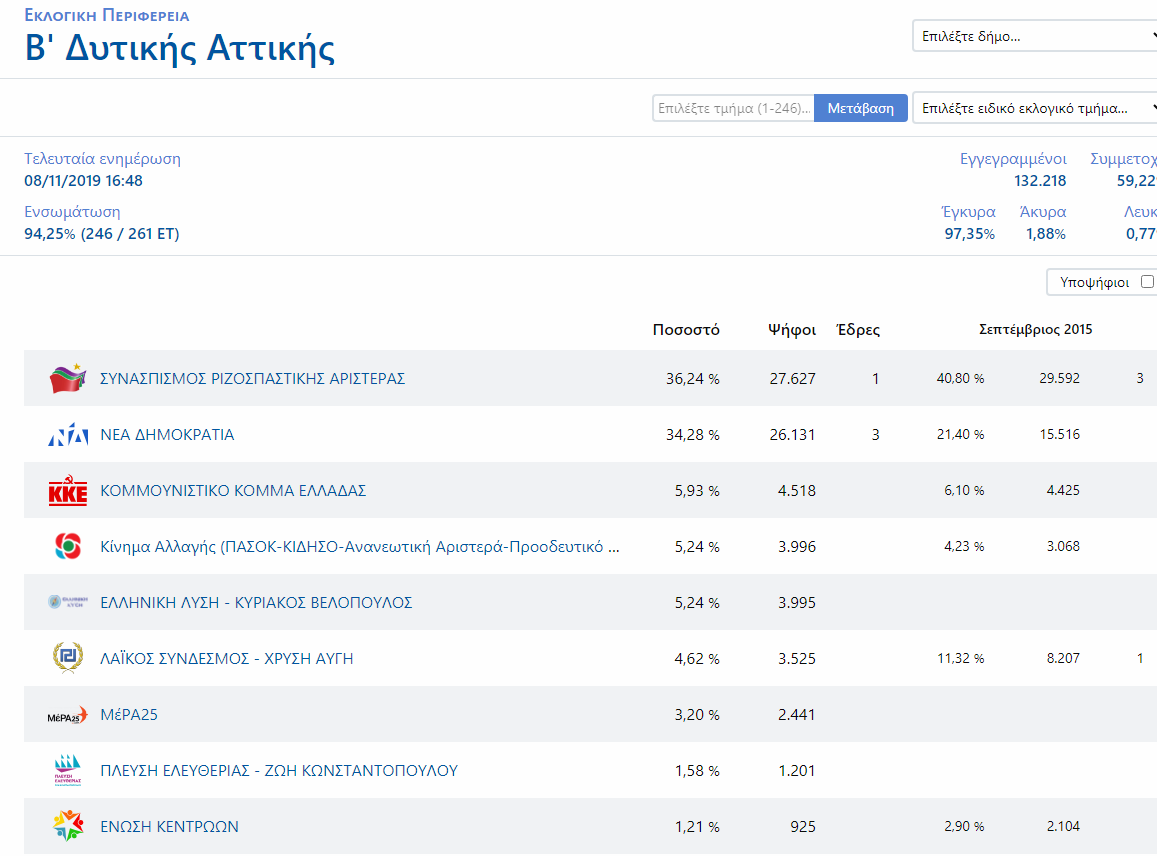The image size is (1157, 856).
Task: Click the SYRIZA vote count 27.627
Action: [792, 379]
